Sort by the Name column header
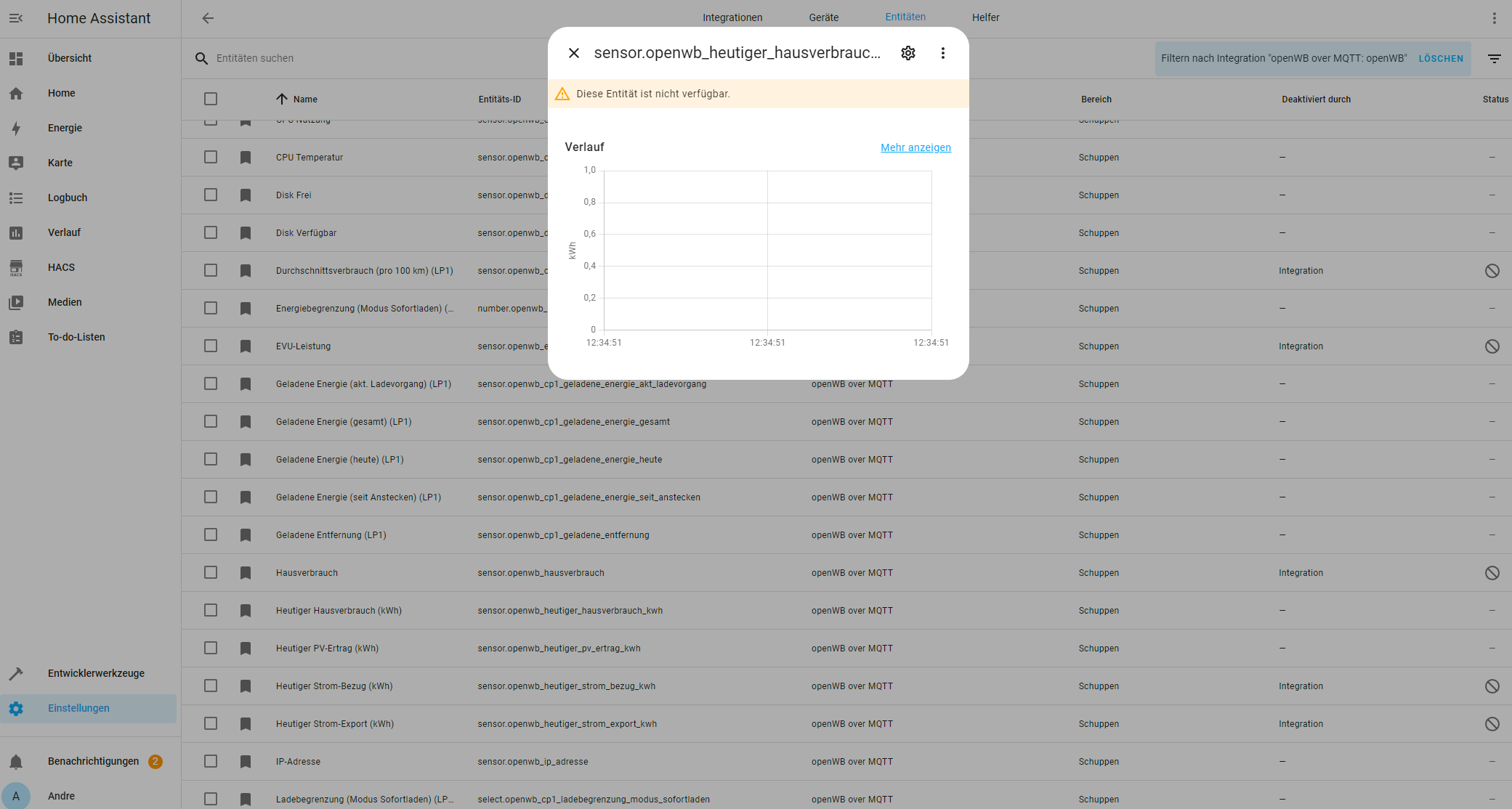Viewport: 1512px width, 809px height. tap(304, 99)
